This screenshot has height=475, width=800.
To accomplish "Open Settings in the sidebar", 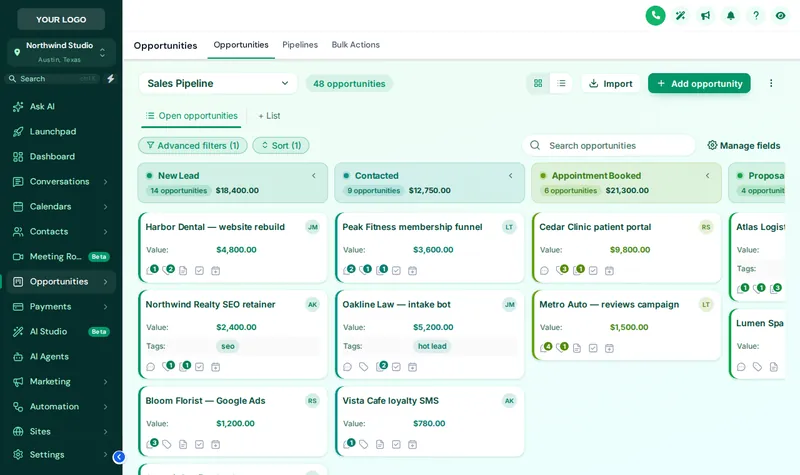I will (61, 454).
